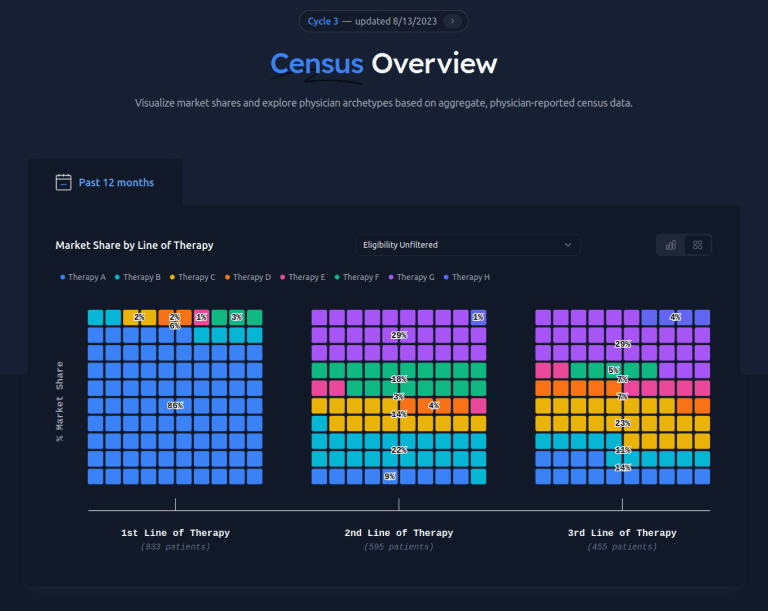768x611 pixels.
Task: Click the arrow icon beside Cycle 3 date
Action: pyautogui.click(x=453, y=21)
